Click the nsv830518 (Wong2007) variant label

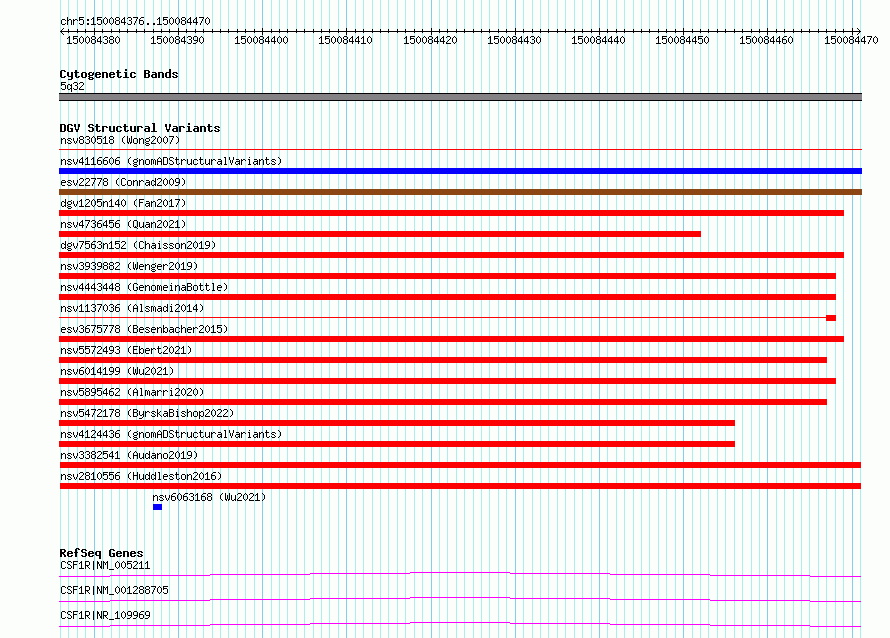tap(120, 140)
